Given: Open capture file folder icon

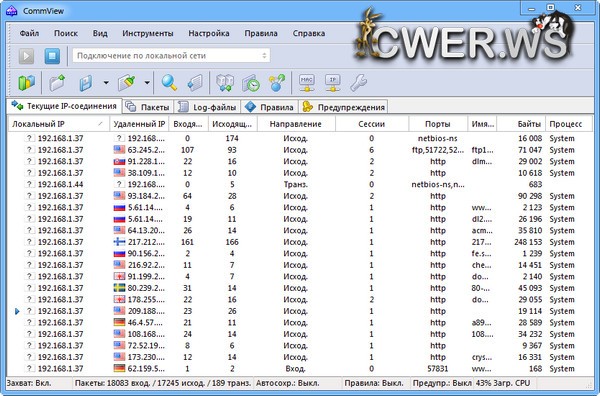Looking at the screenshot, I should pos(57,82).
